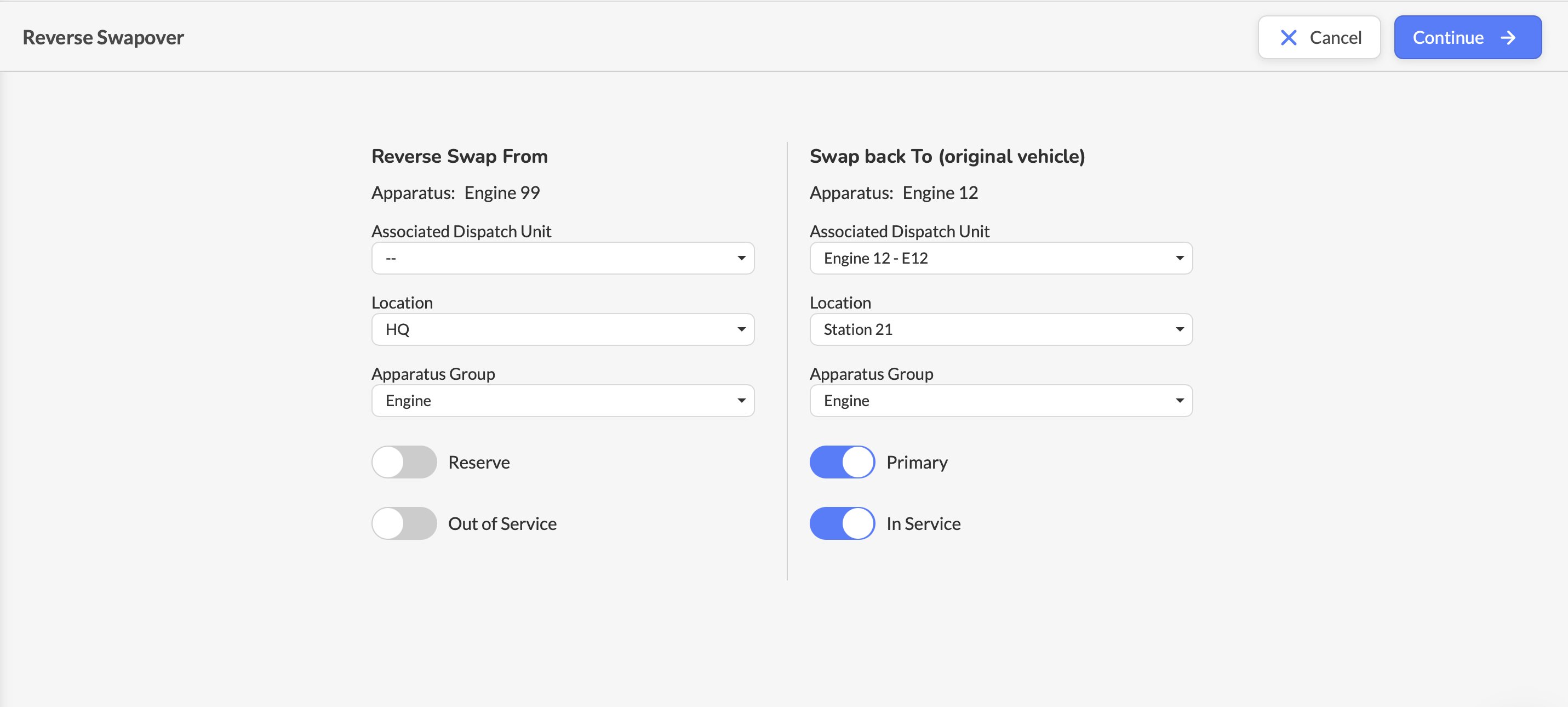The image size is (1568, 707).
Task: Click the arrow of the HQ dropdown
Action: [741, 329]
